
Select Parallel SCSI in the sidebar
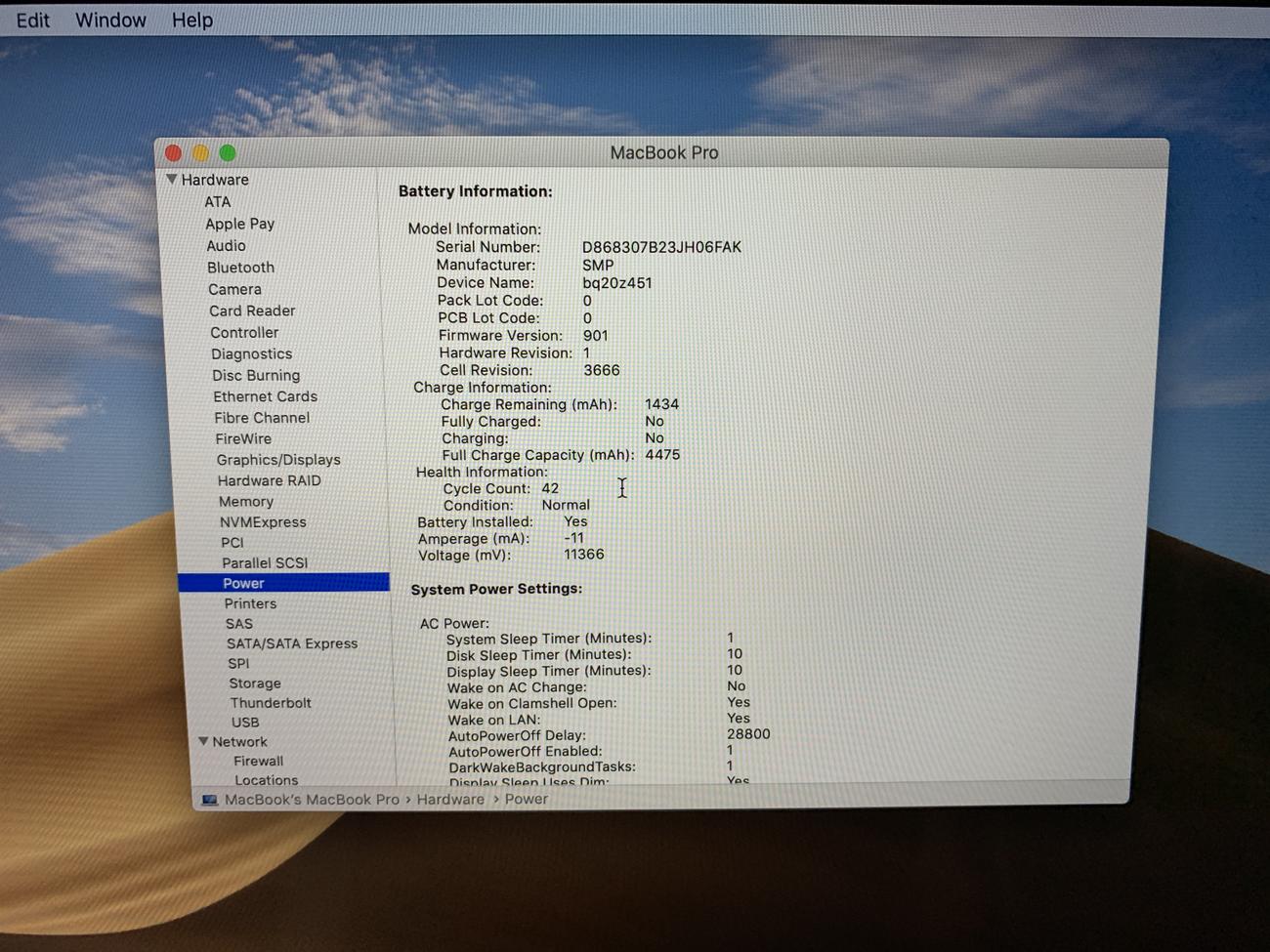264,563
